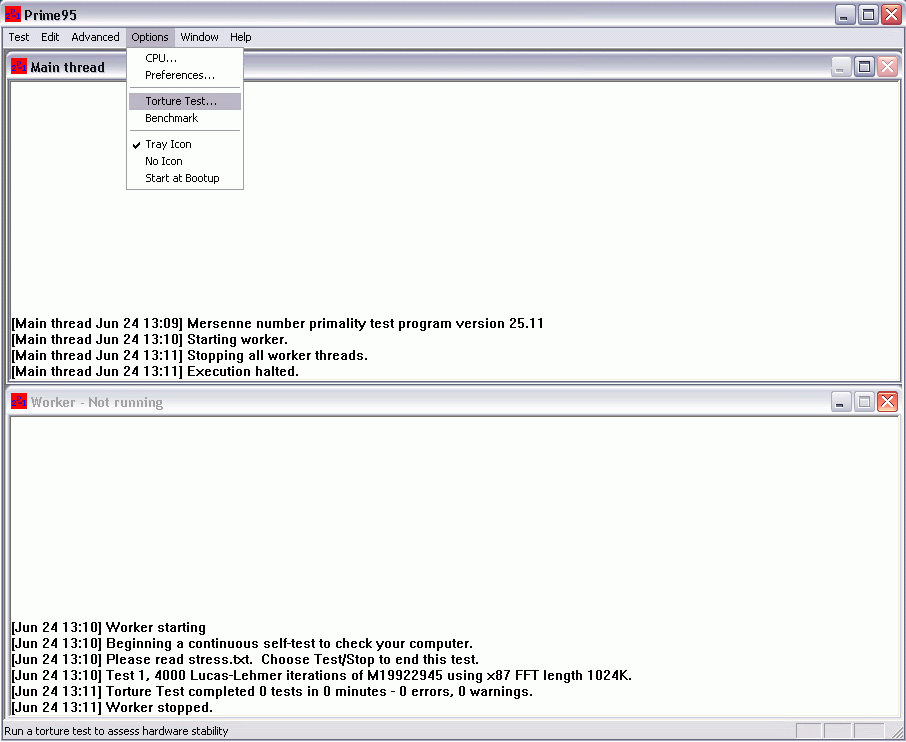Minimize the Prime95 main window
The image size is (906, 742).
pos(845,14)
